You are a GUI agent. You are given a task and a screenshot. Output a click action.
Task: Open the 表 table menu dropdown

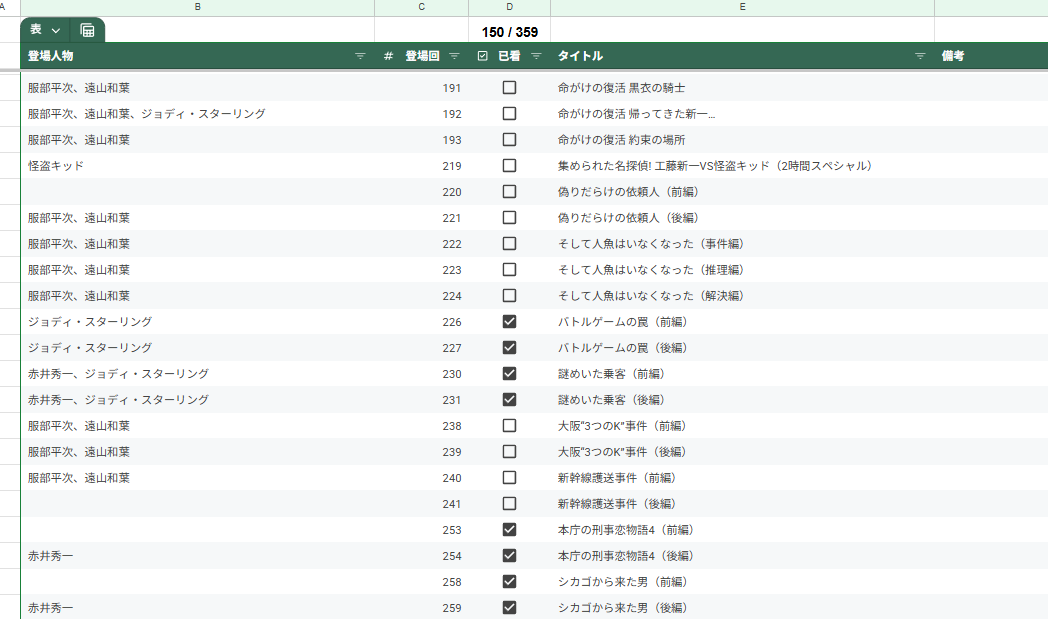pyautogui.click(x=45, y=30)
